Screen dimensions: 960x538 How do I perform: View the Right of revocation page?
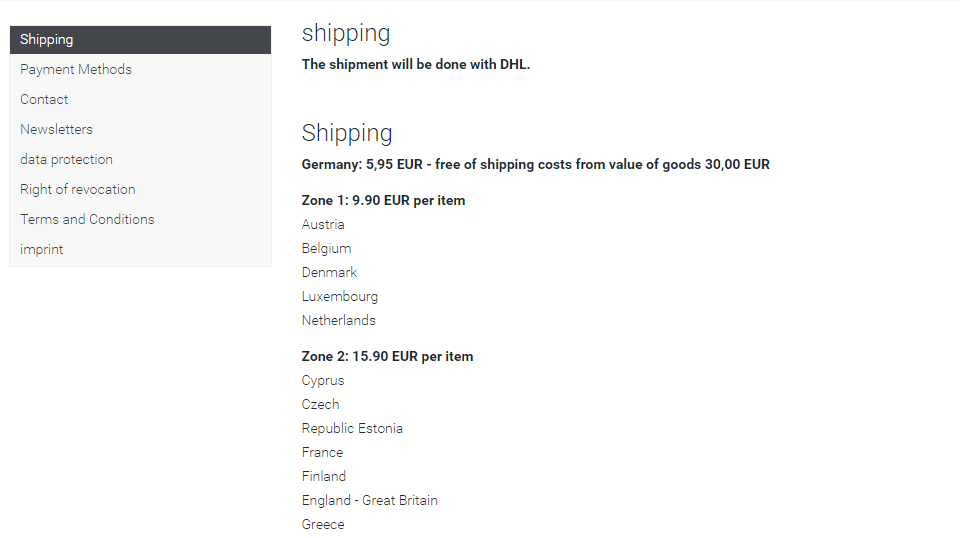[x=77, y=190]
